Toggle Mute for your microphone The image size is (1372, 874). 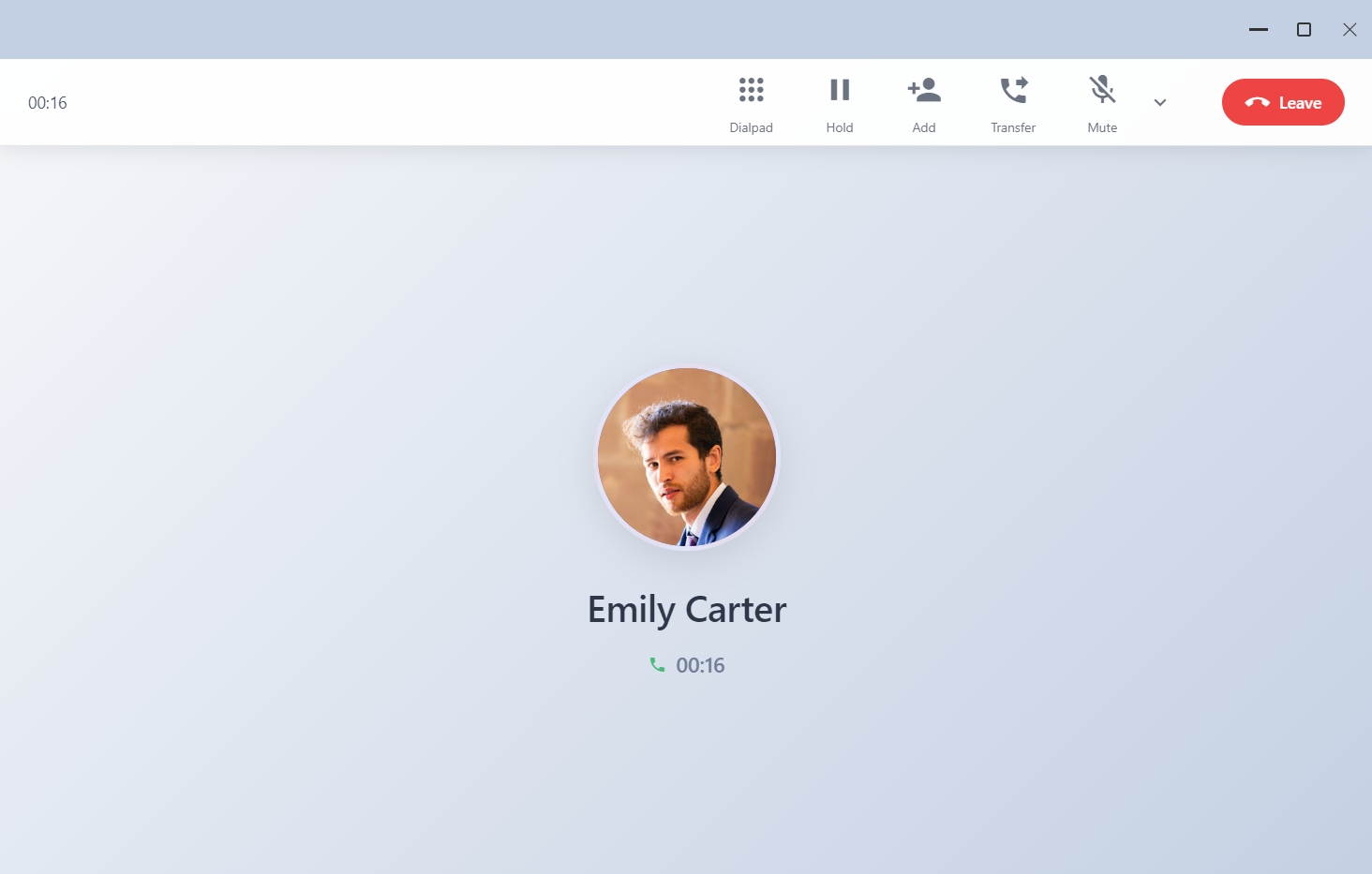tap(1102, 102)
